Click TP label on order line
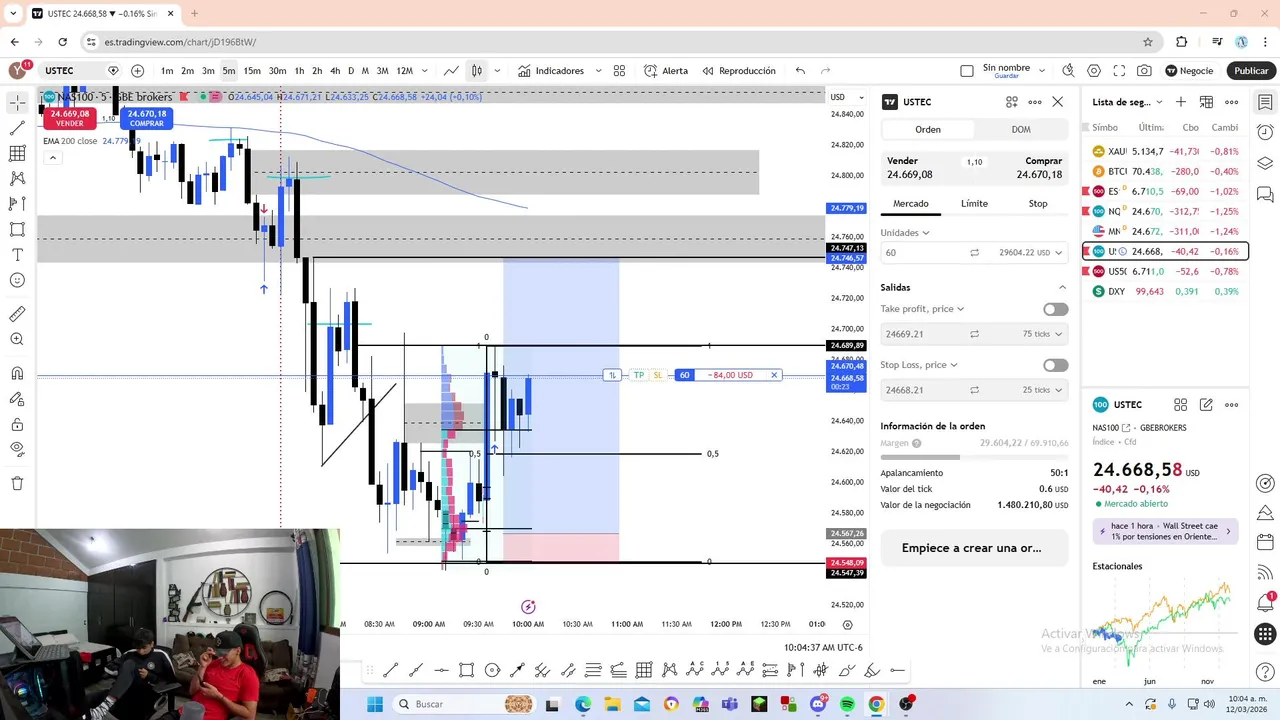 coord(639,375)
